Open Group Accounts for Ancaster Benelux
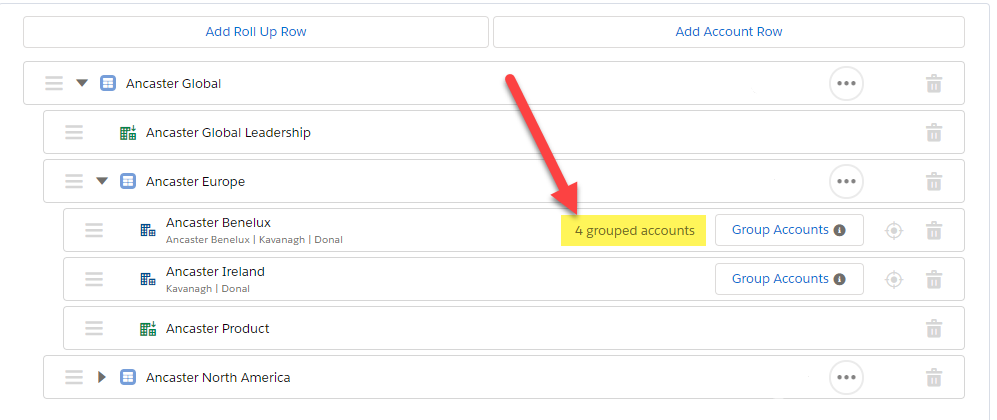Image resolution: width=997 pixels, height=420 pixels. pos(788,230)
